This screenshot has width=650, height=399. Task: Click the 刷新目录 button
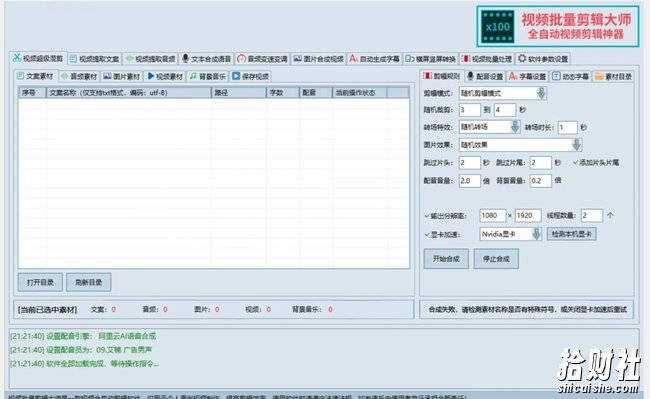89,283
